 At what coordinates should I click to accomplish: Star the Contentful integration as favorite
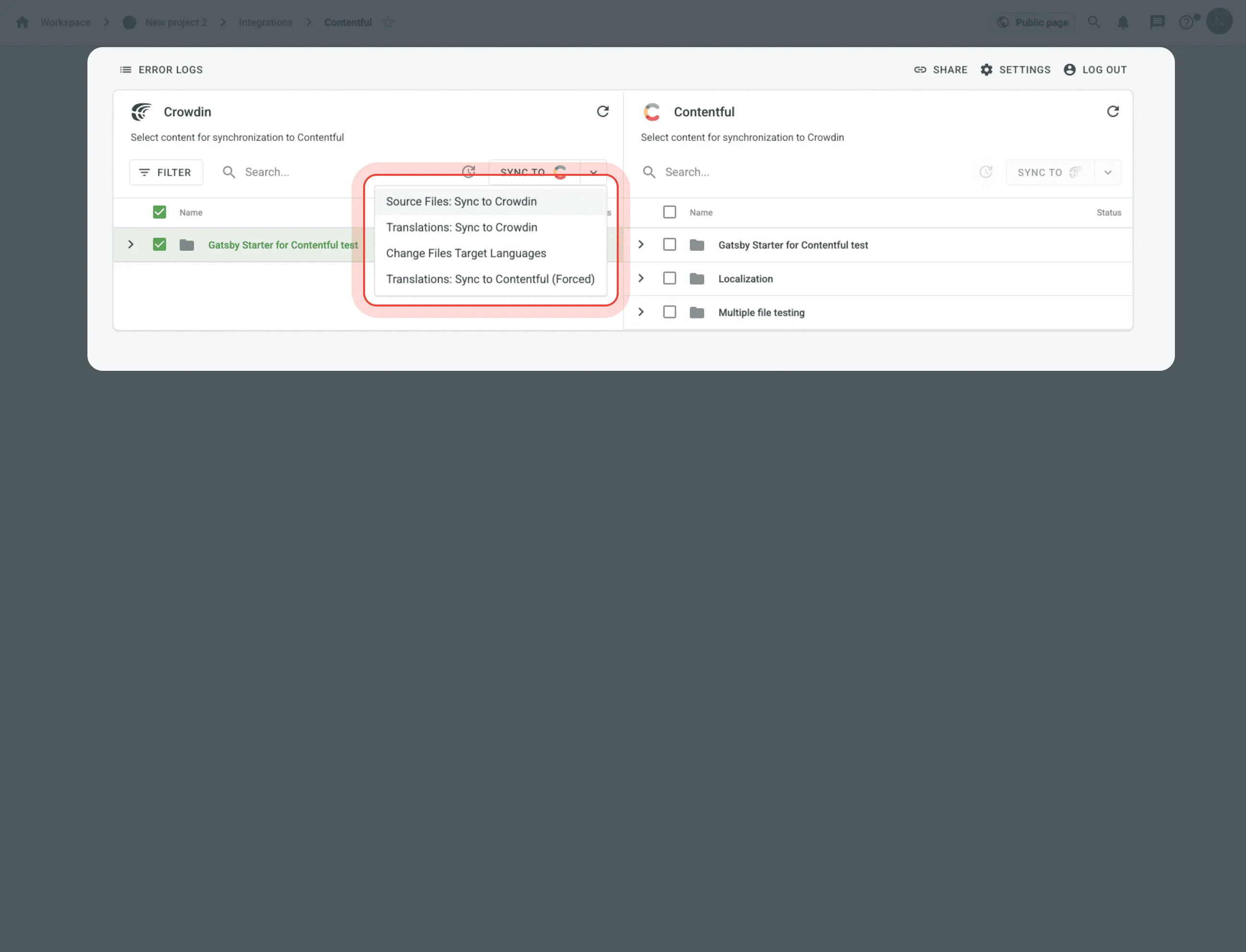(x=388, y=23)
